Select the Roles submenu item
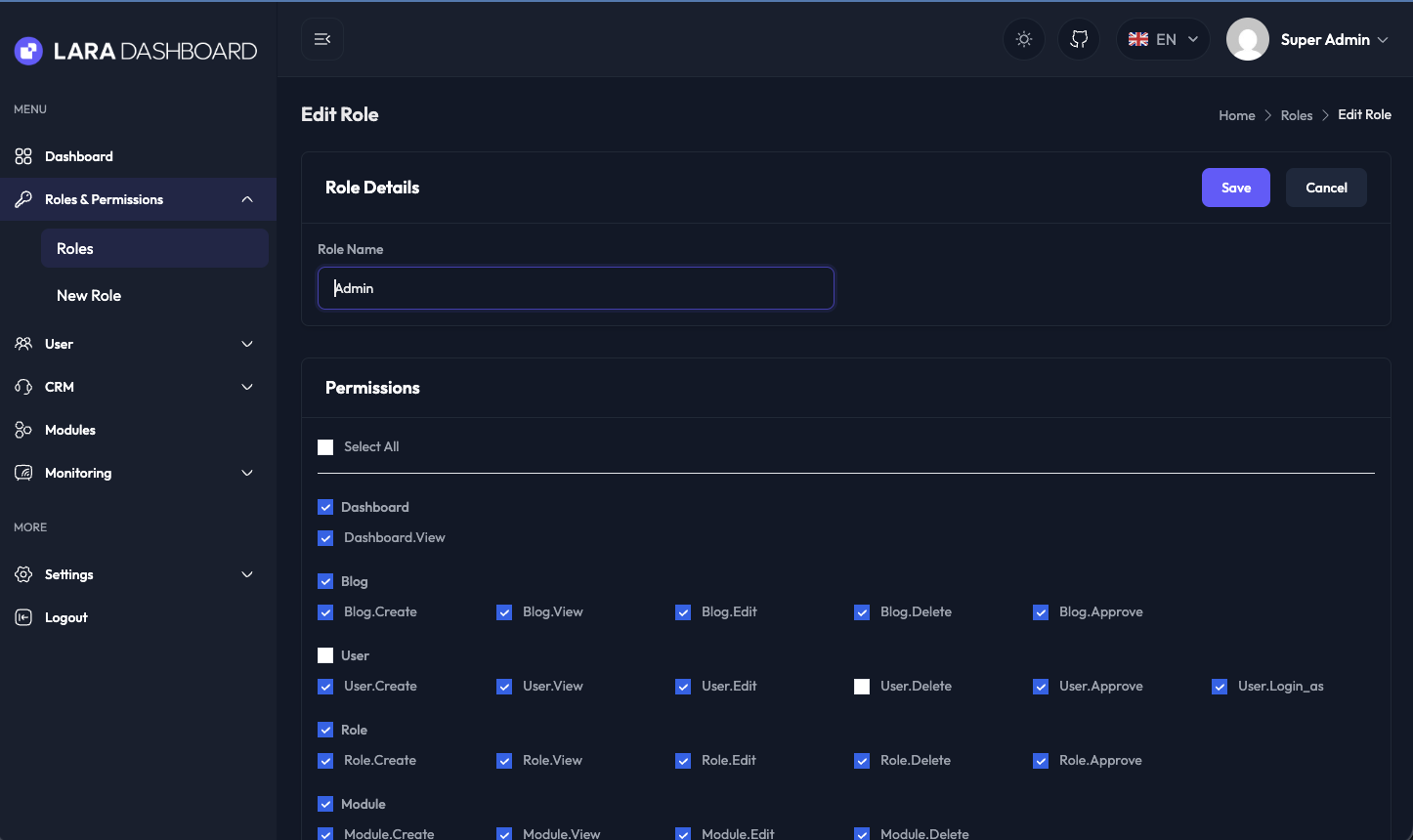This screenshot has width=1413, height=840. coord(75,248)
